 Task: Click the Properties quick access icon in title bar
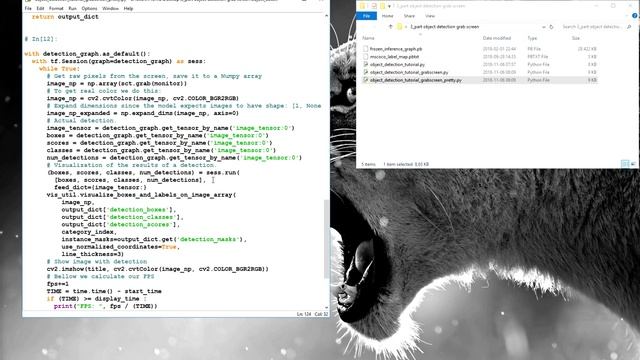coord(373,6)
